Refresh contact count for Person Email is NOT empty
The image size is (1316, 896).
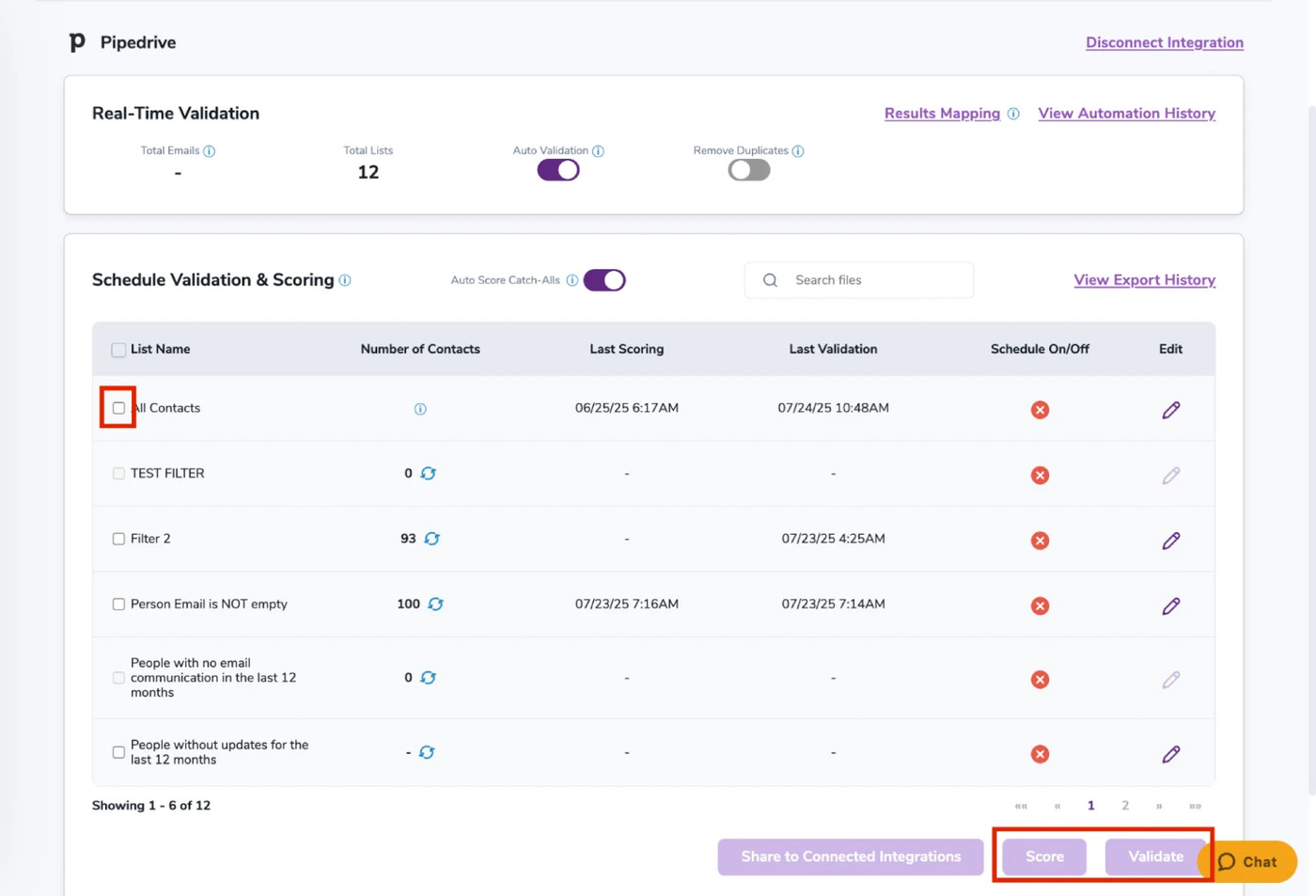tap(435, 604)
